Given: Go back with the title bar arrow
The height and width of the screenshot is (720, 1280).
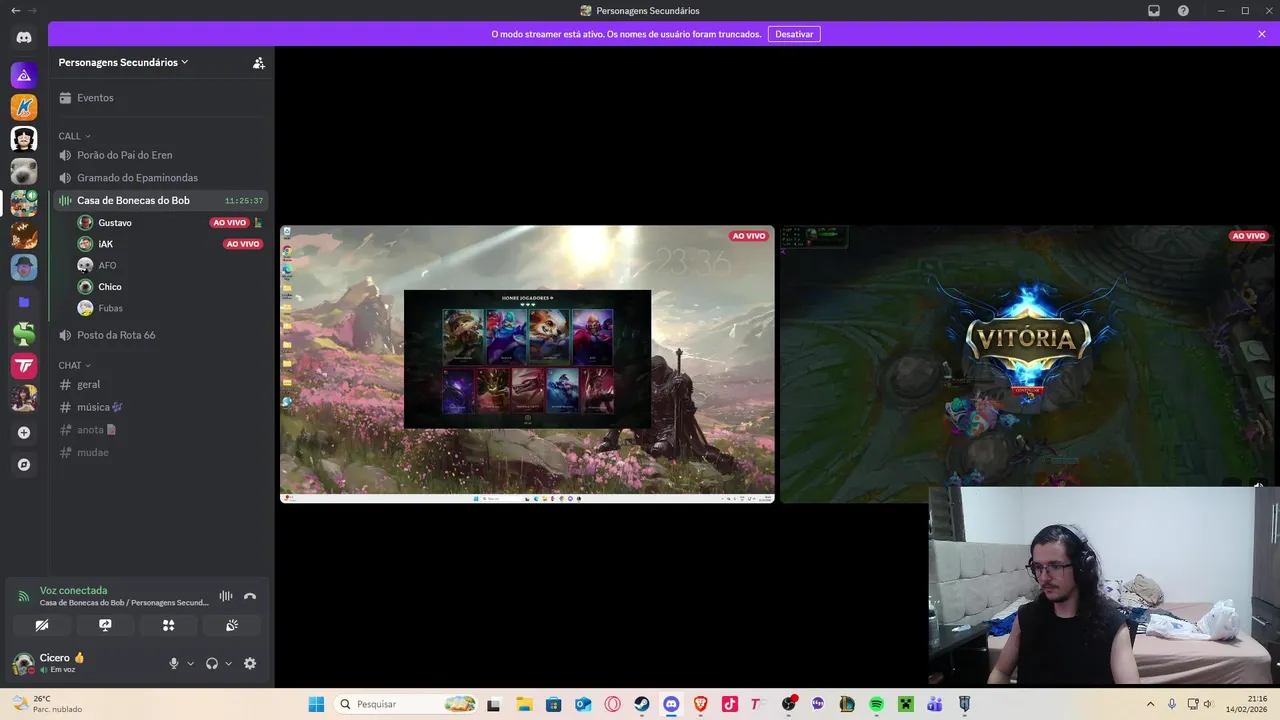Looking at the screenshot, I should (15, 11).
